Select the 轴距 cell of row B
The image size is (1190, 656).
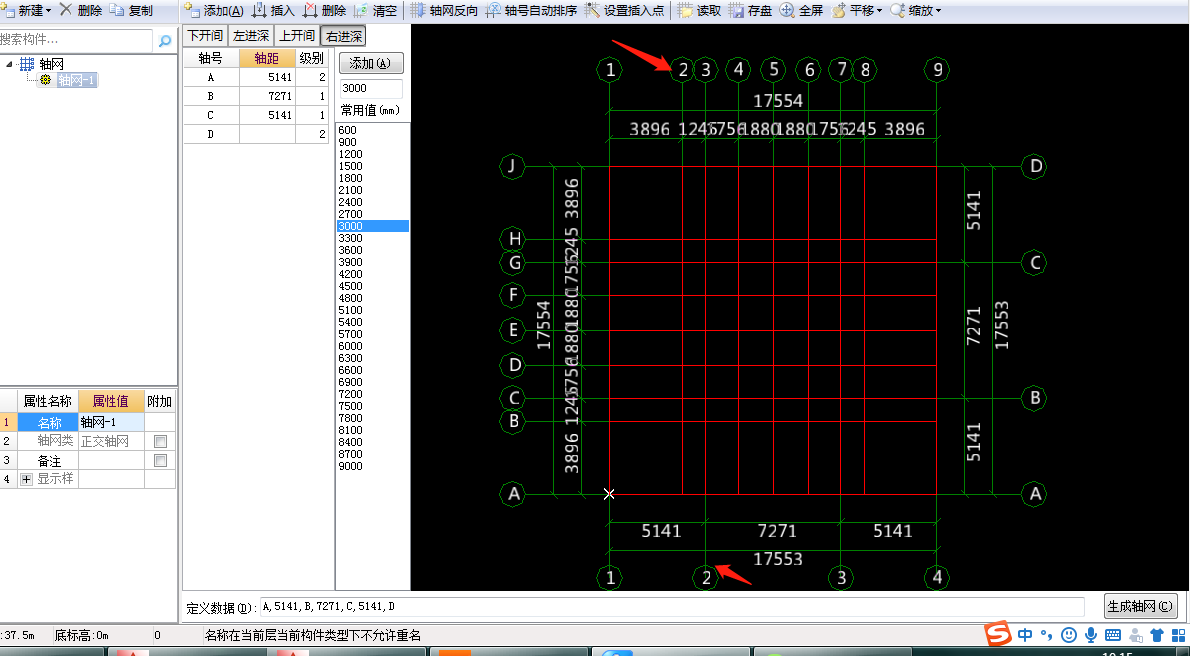coord(267,96)
